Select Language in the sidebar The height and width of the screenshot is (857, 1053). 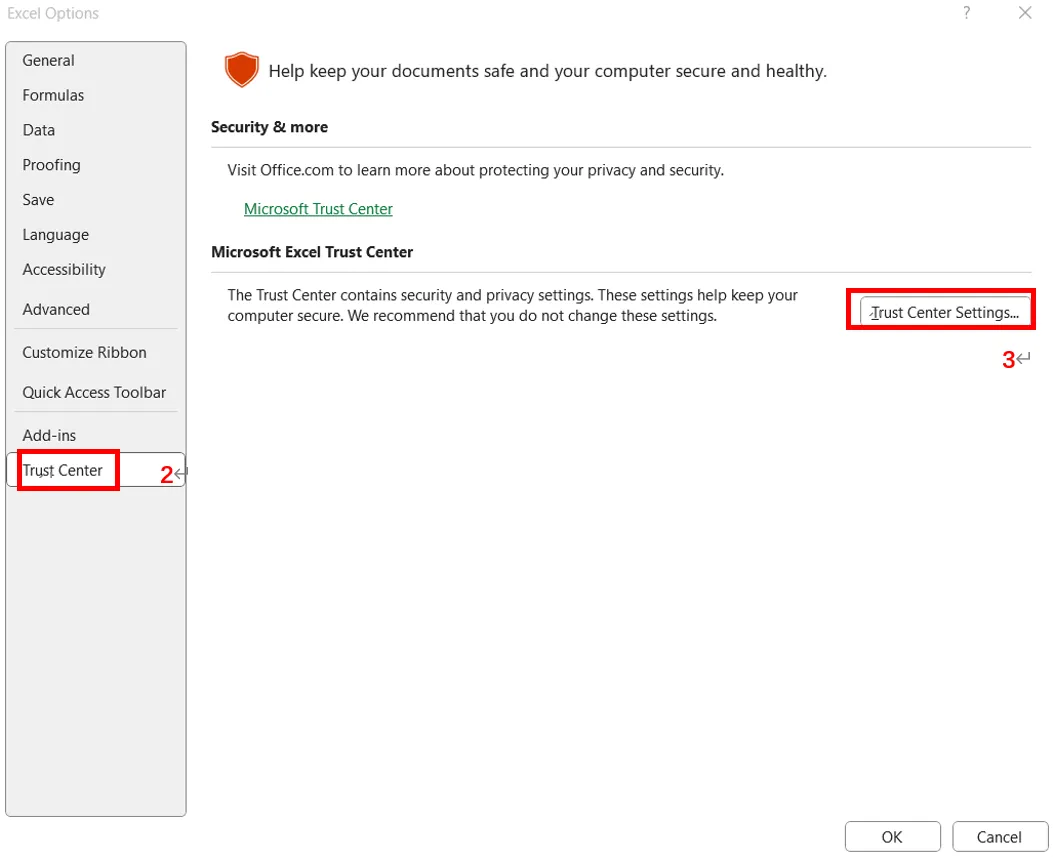56,235
